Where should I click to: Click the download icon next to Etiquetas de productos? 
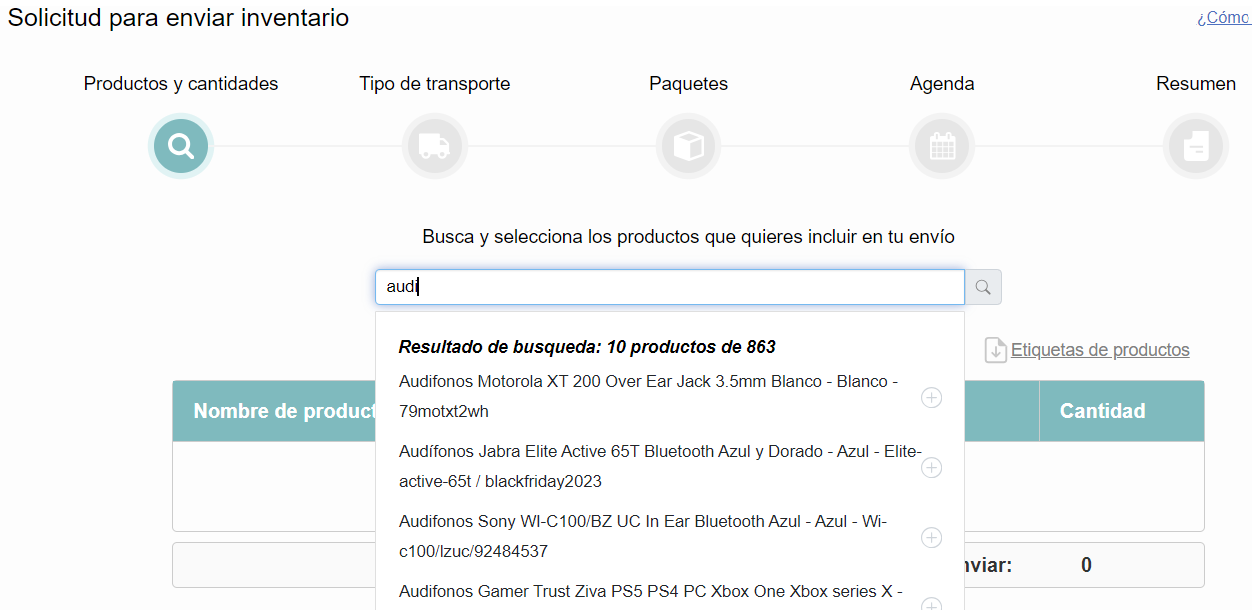click(995, 350)
